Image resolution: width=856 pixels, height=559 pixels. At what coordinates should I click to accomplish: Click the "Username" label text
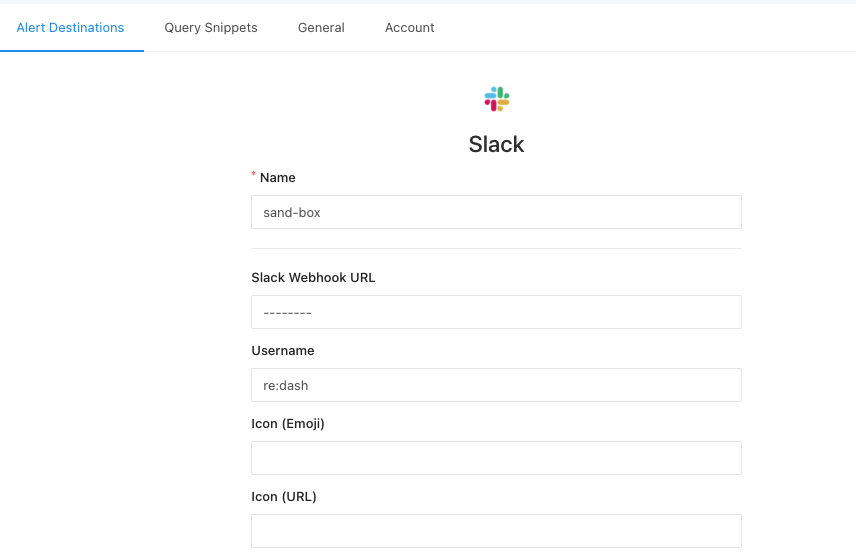coord(283,350)
